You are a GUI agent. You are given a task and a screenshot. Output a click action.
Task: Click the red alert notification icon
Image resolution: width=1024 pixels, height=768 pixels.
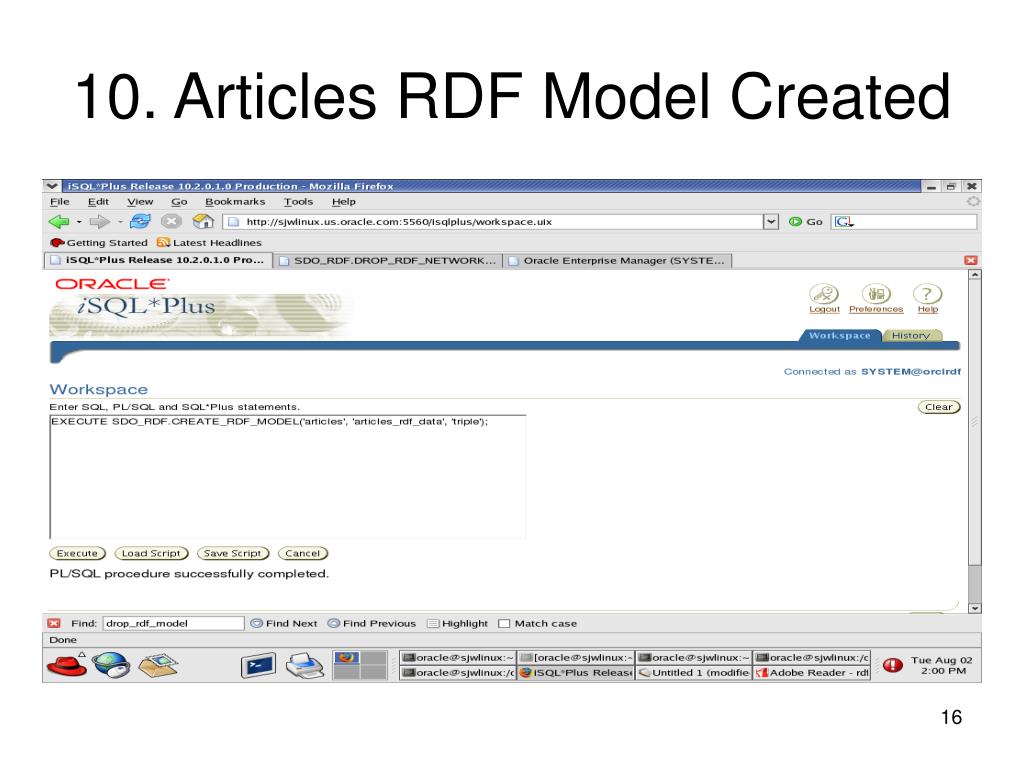(x=893, y=665)
